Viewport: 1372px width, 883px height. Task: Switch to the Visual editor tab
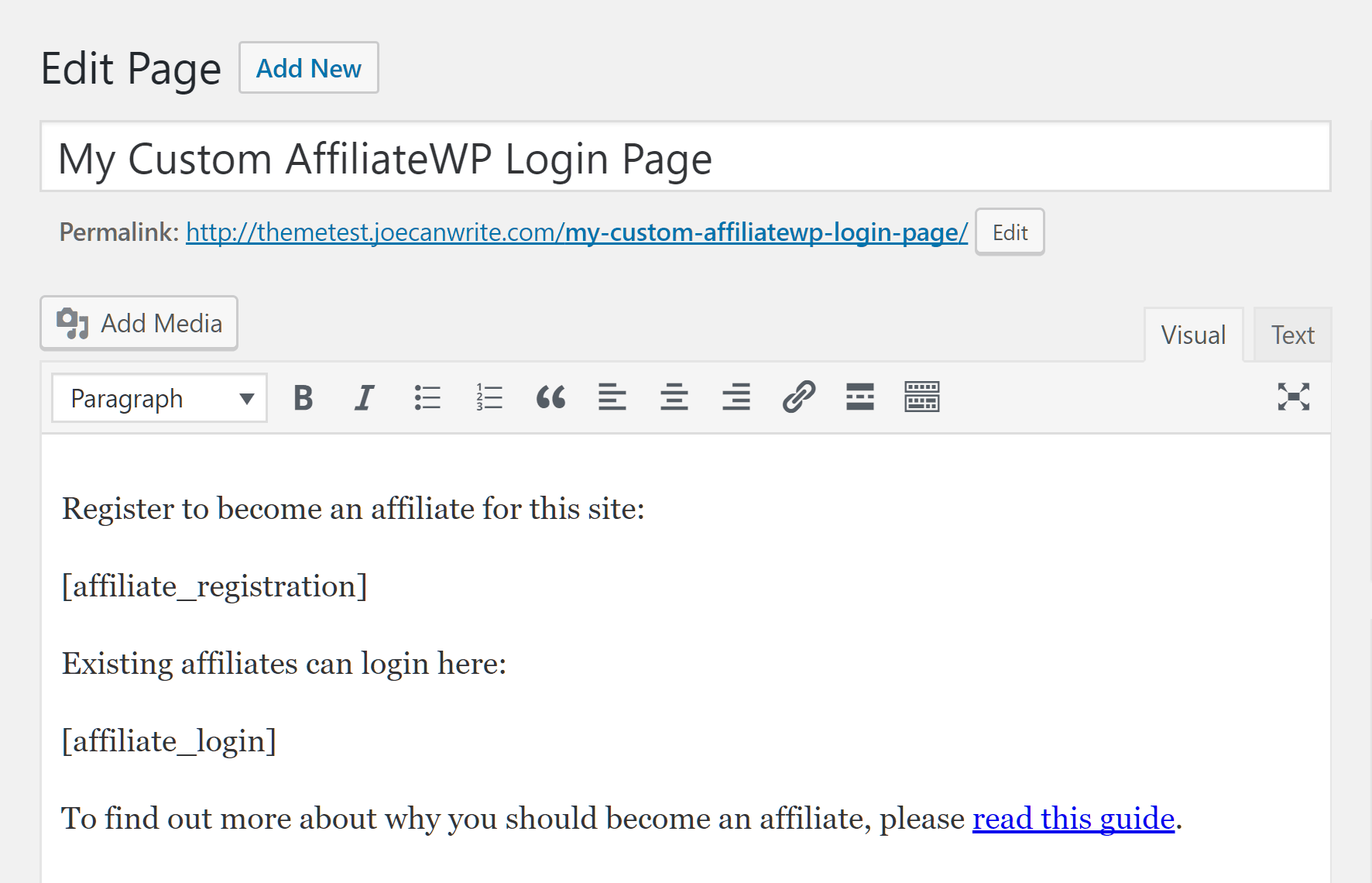(x=1193, y=335)
